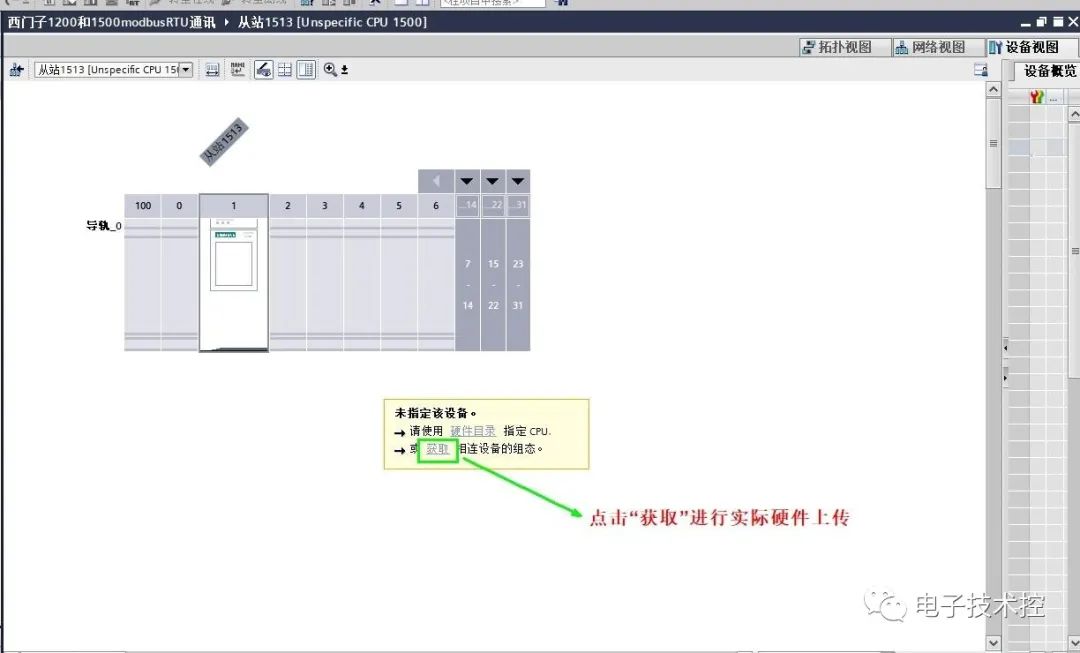
Task: Click the left-pointing collapse arrow above slot 6
Action: click(x=436, y=181)
